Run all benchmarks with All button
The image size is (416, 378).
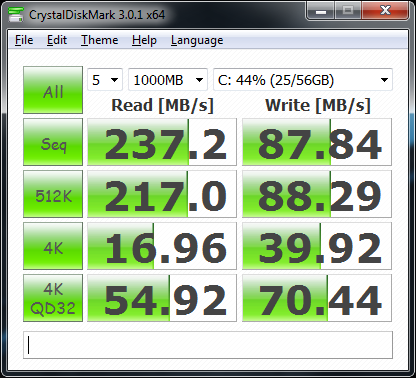coord(53,90)
